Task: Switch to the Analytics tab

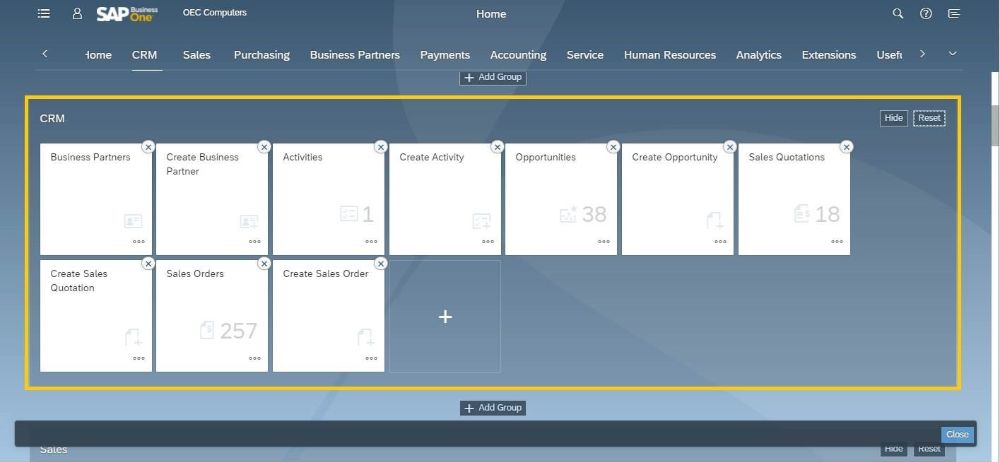Action: pyautogui.click(x=758, y=55)
